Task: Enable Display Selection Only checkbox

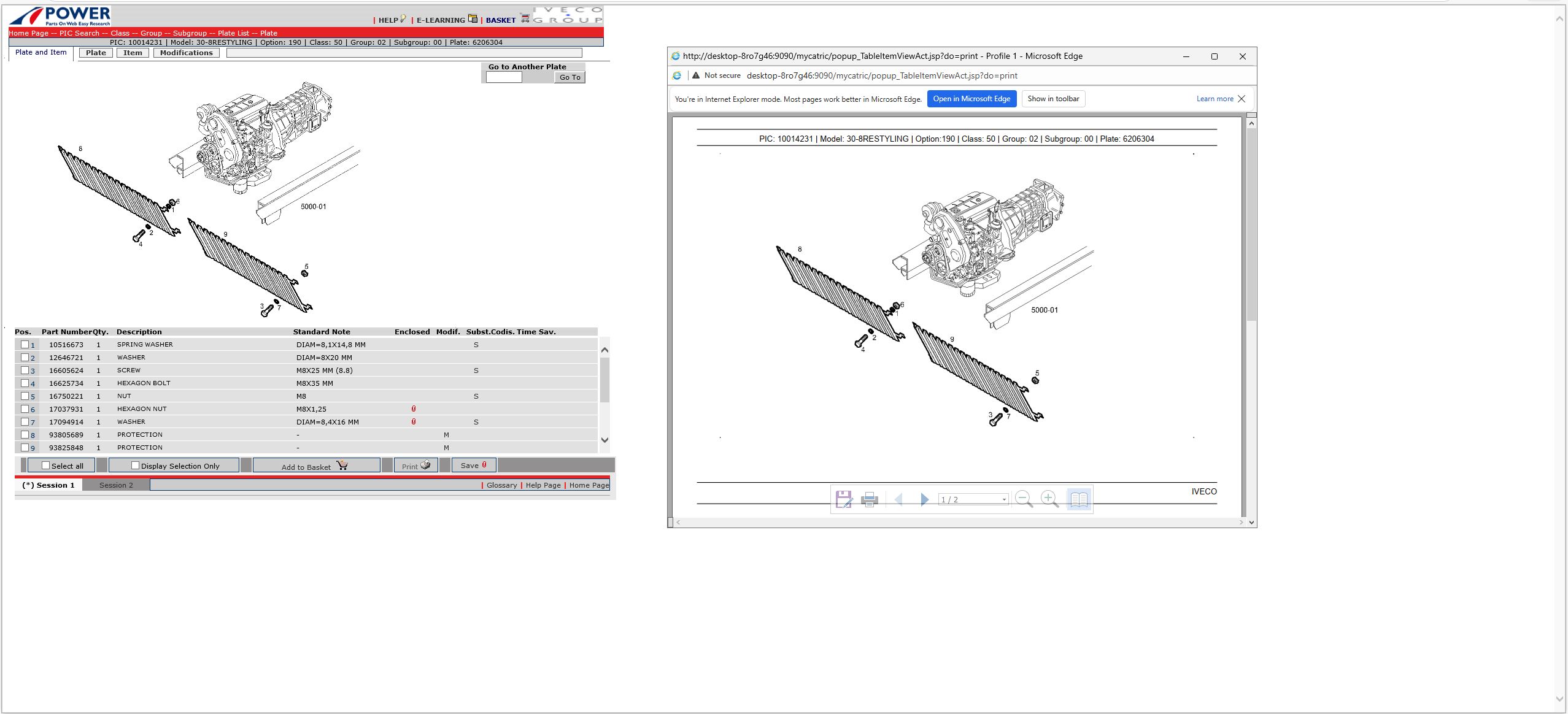Action: pyautogui.click(x=135, y=465)
